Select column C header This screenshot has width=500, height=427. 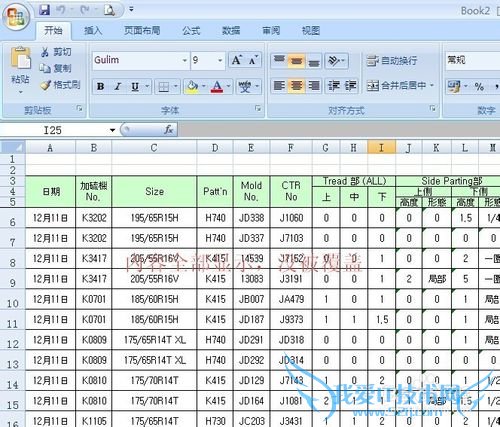pyautogui.click(x=154, y=147)
